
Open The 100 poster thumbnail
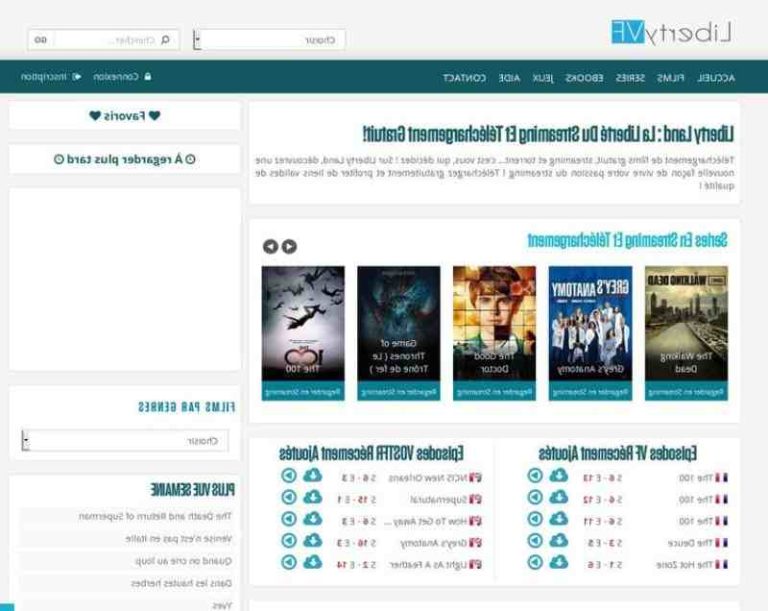point(303,323)
